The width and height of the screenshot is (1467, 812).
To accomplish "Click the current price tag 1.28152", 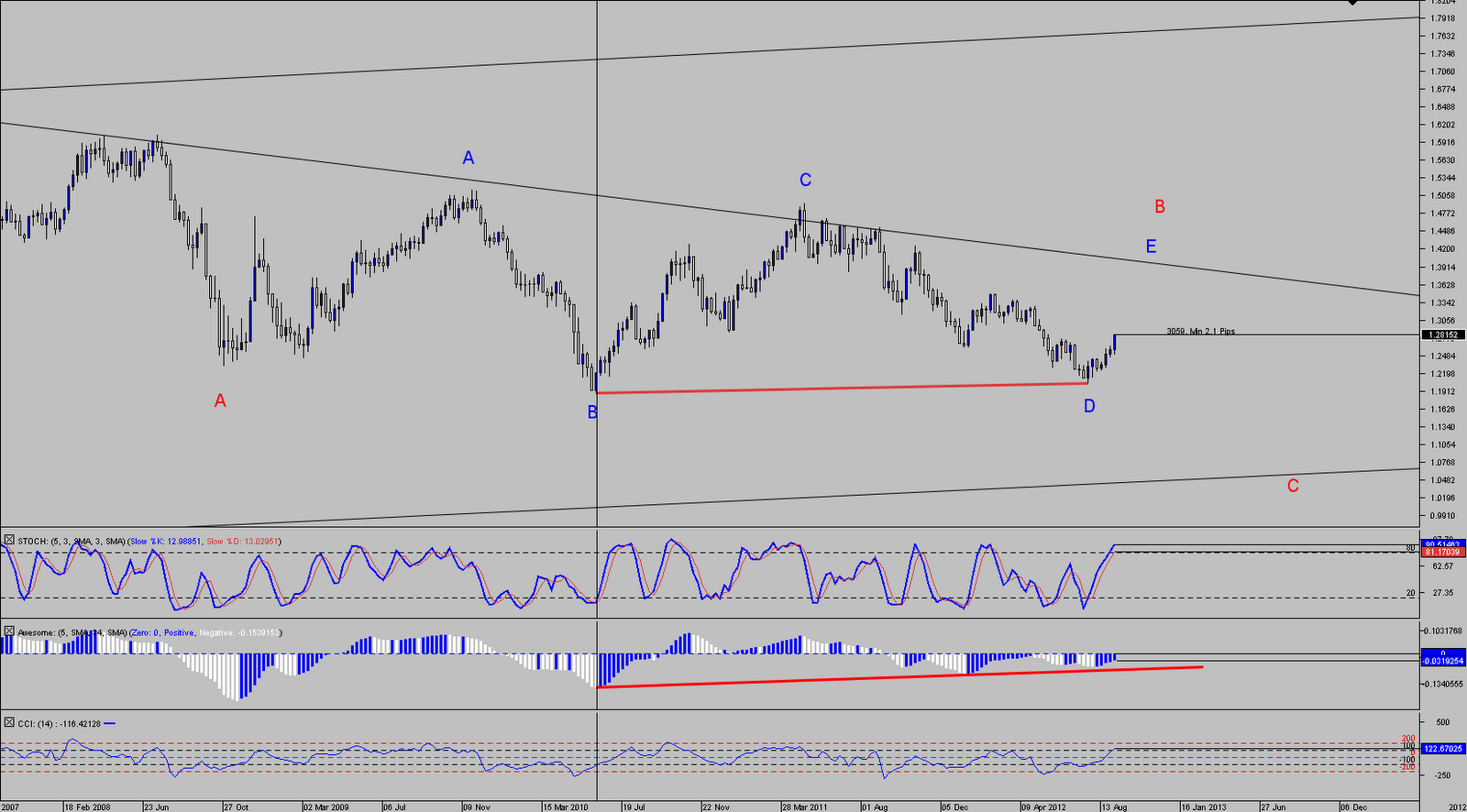I will click(x=1443, y=335).
